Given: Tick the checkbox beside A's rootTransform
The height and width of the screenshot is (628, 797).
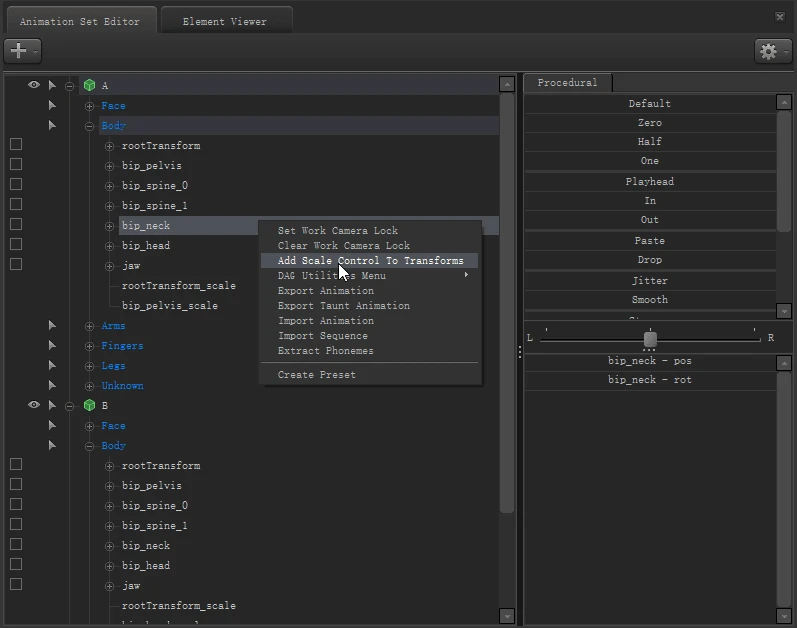Looking at the screenshot, I should pyautogui.click(x=16, y=145).
